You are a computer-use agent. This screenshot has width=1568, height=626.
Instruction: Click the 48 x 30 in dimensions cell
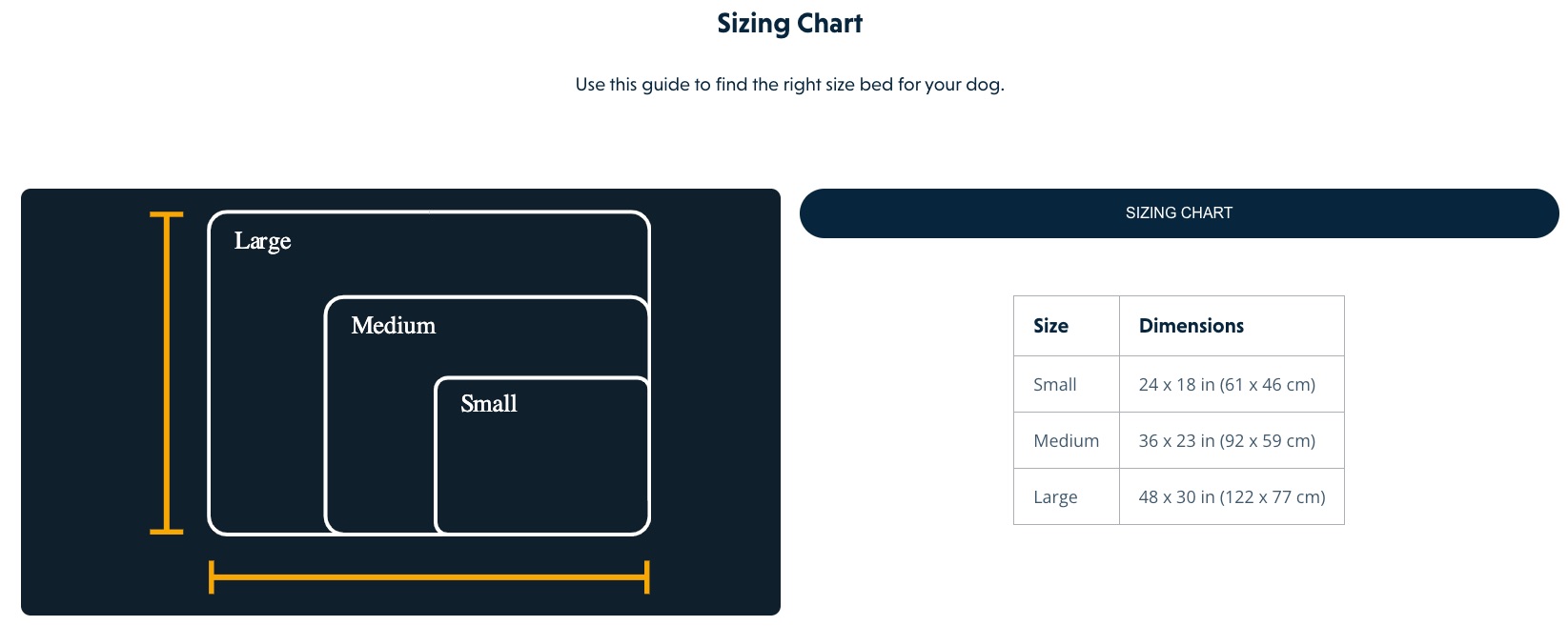pyautogui.click(x=1232, y=496)
